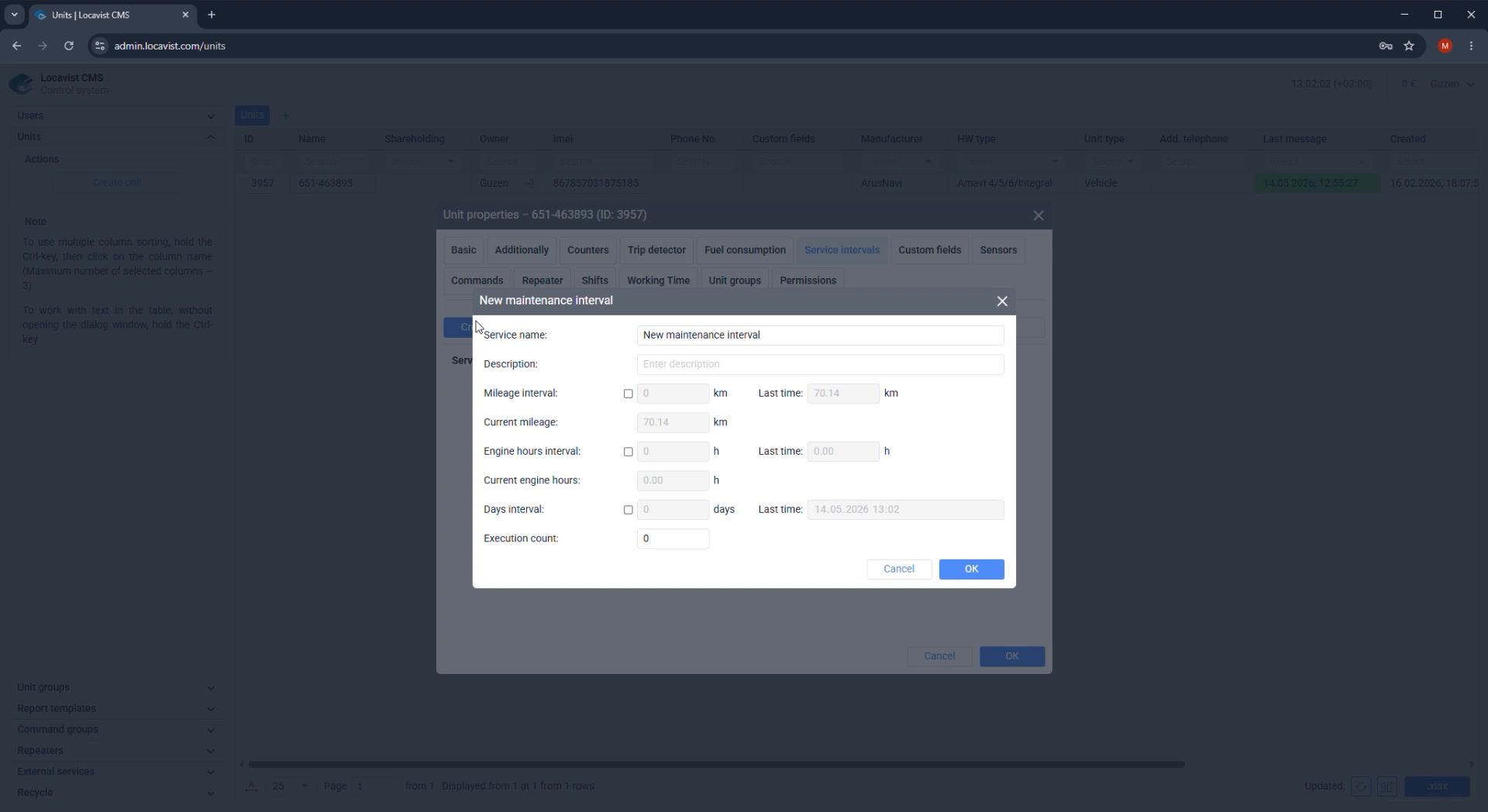Bookmark this page with the star icon
The height and width of the screenshot is (812, 1488).
tap(1409, 46)
